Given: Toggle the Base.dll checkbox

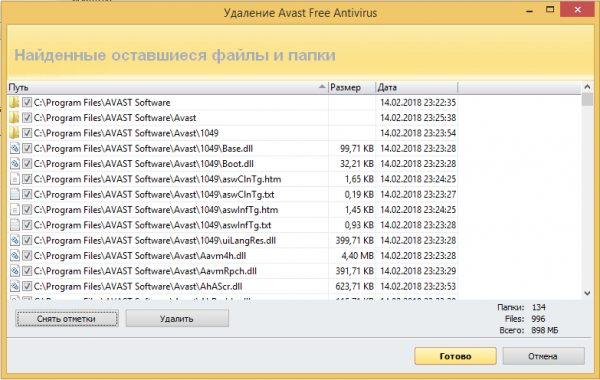Looking at the screenshot, I should (x=27, y=148).
